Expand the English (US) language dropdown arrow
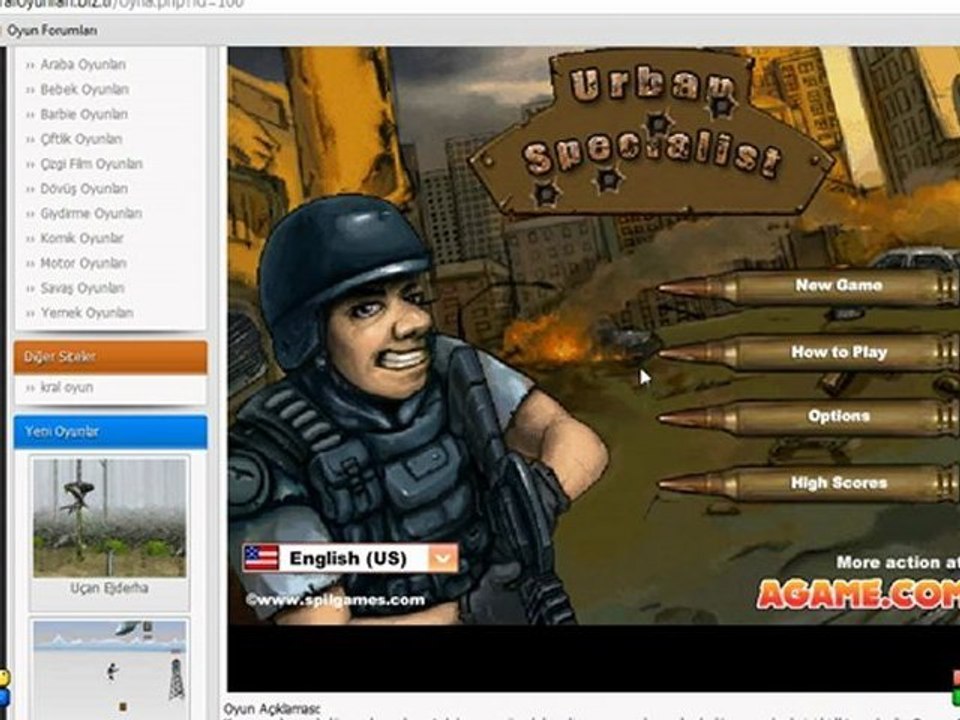The width and height of the screenshot is (960, 720). 443,558
